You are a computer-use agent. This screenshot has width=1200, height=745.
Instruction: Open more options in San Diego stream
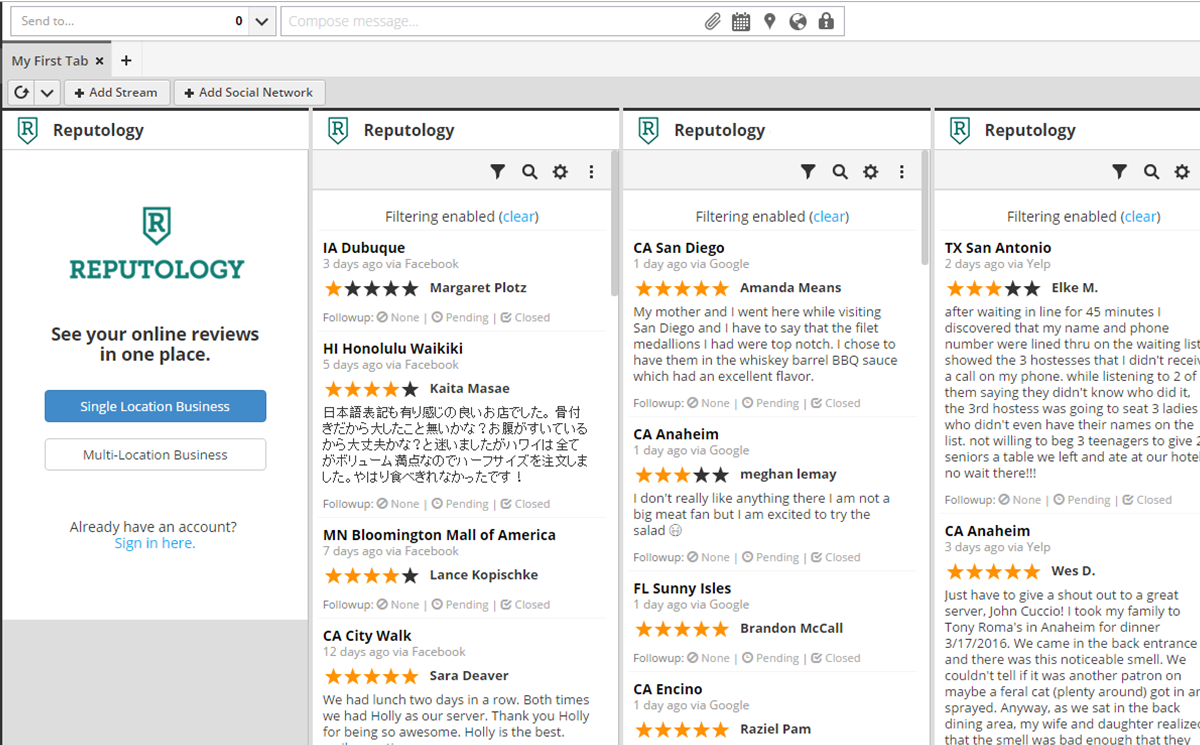(901, 172)
